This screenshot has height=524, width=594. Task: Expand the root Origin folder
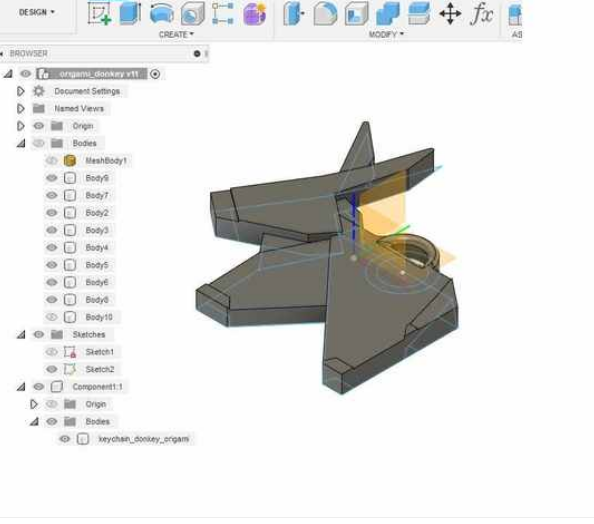pos(20,126)
